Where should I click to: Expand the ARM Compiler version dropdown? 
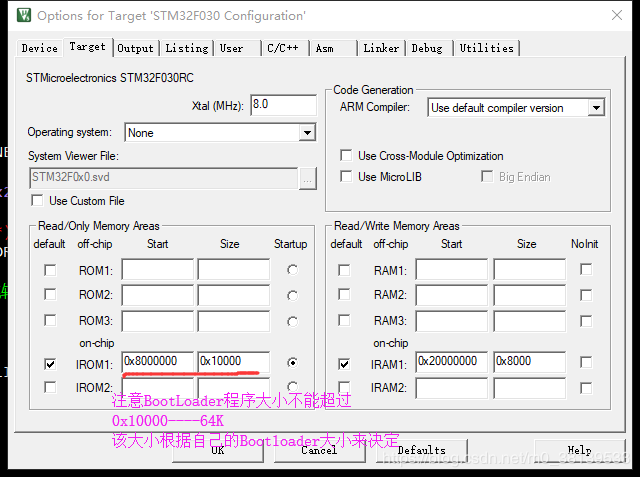click(596, 108)
